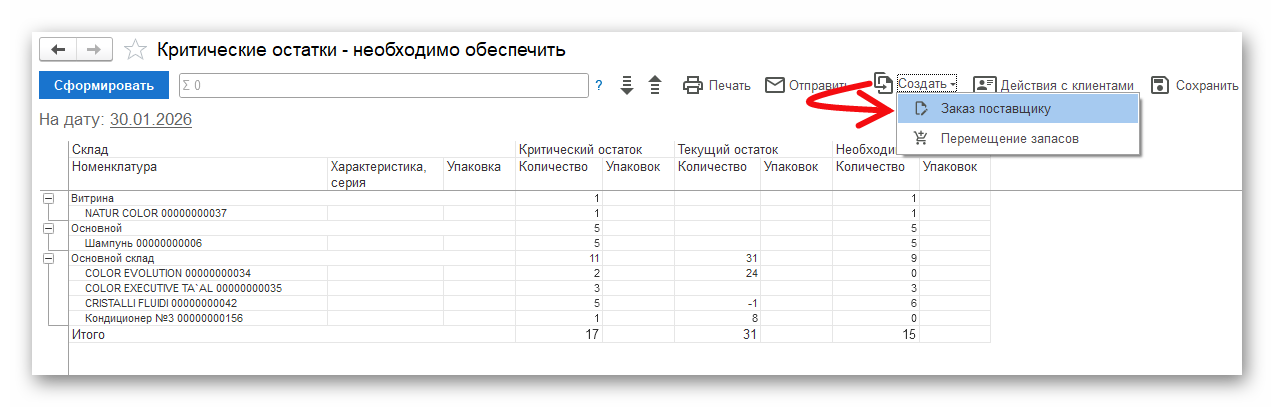Collapse all groups with double up arrow icon
This screenshot has width=1274, height=407.
656,85
